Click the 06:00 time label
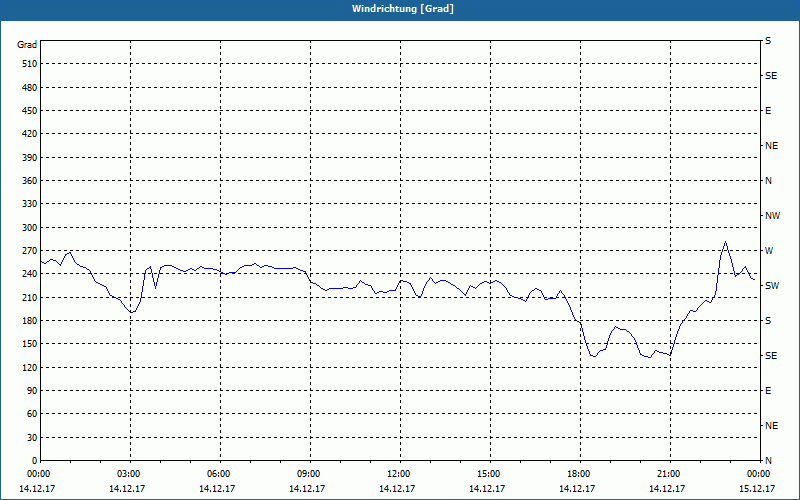The height and width of the screenshot is (500, 800). click(x=220, y=474)
